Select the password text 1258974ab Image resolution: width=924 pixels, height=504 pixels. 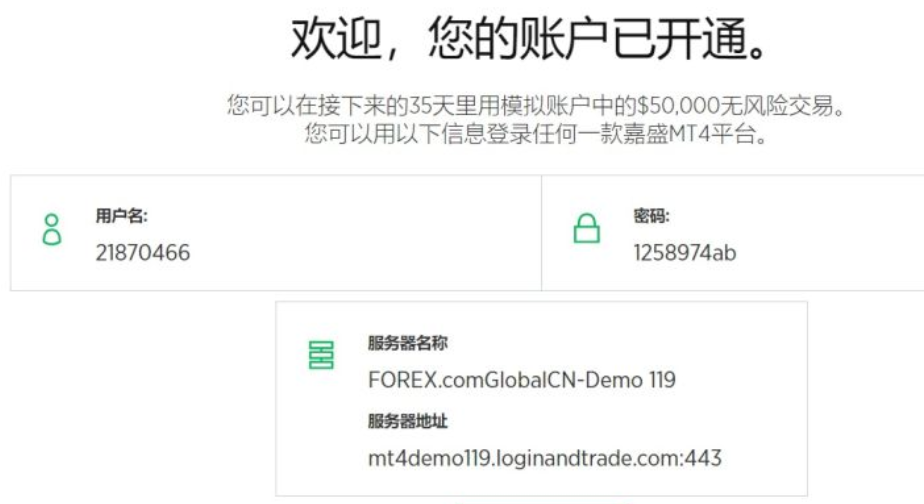pyautogui.click(x=685, y=253)
